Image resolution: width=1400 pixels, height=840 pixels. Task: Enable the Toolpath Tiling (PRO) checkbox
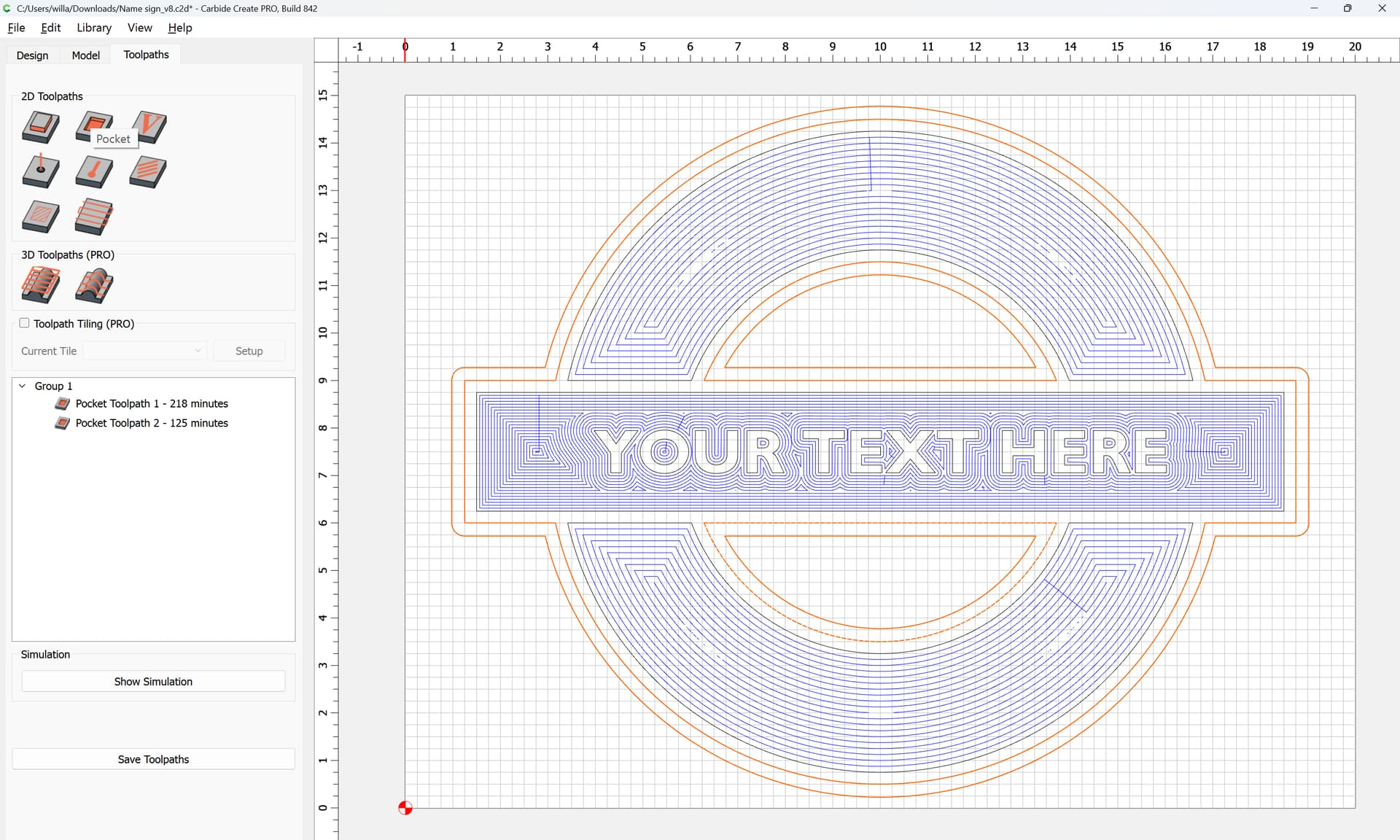click(x=25, y=323)
